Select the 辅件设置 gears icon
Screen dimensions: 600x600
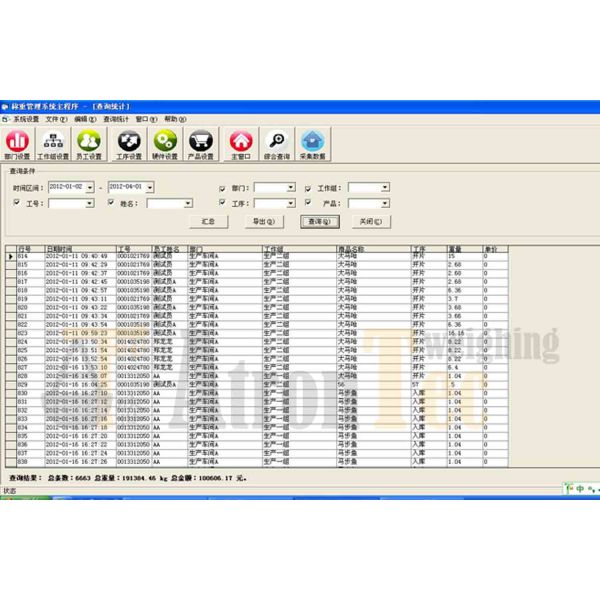165,143
